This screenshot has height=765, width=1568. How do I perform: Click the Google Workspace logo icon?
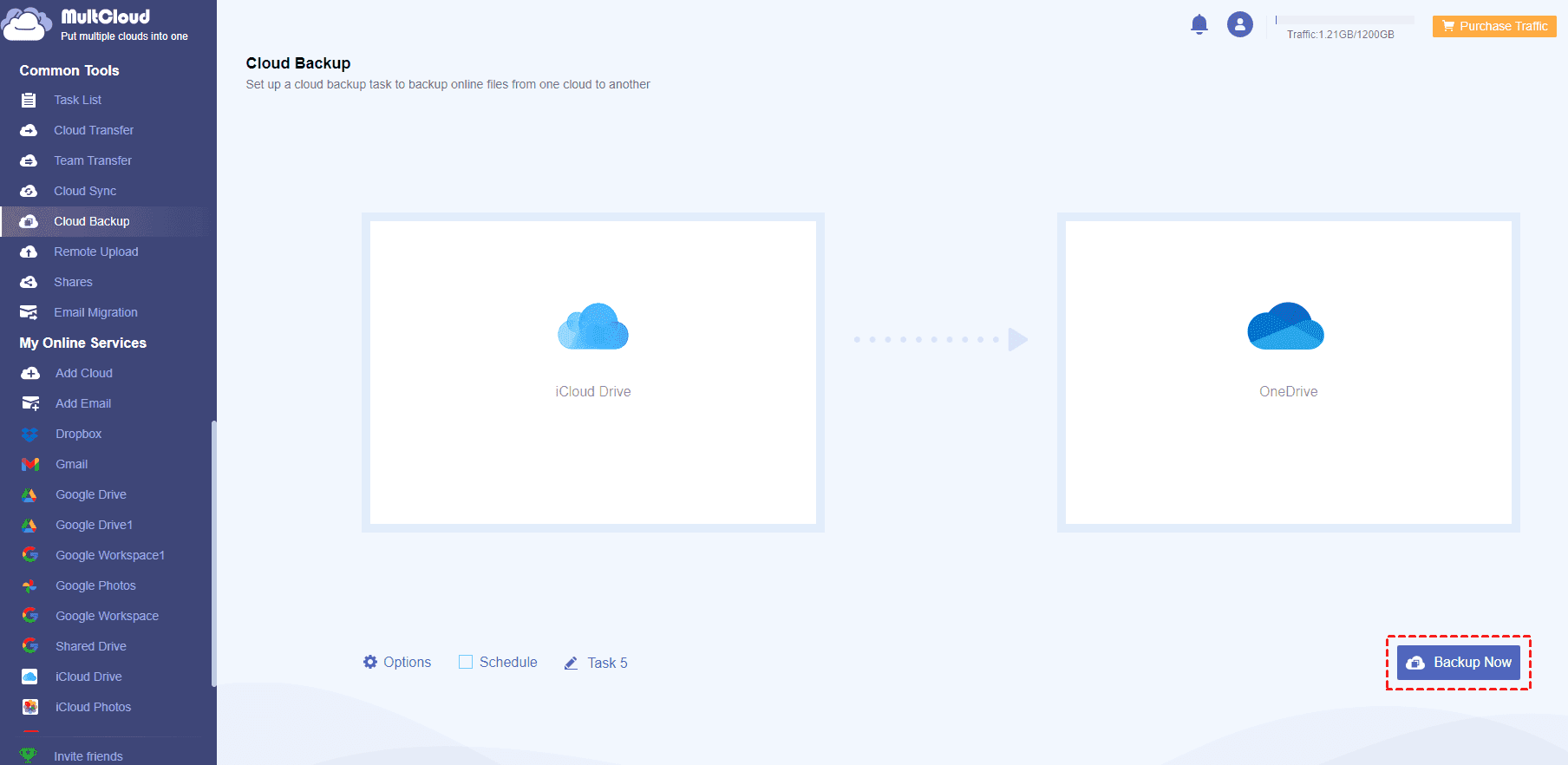point(30,616)
